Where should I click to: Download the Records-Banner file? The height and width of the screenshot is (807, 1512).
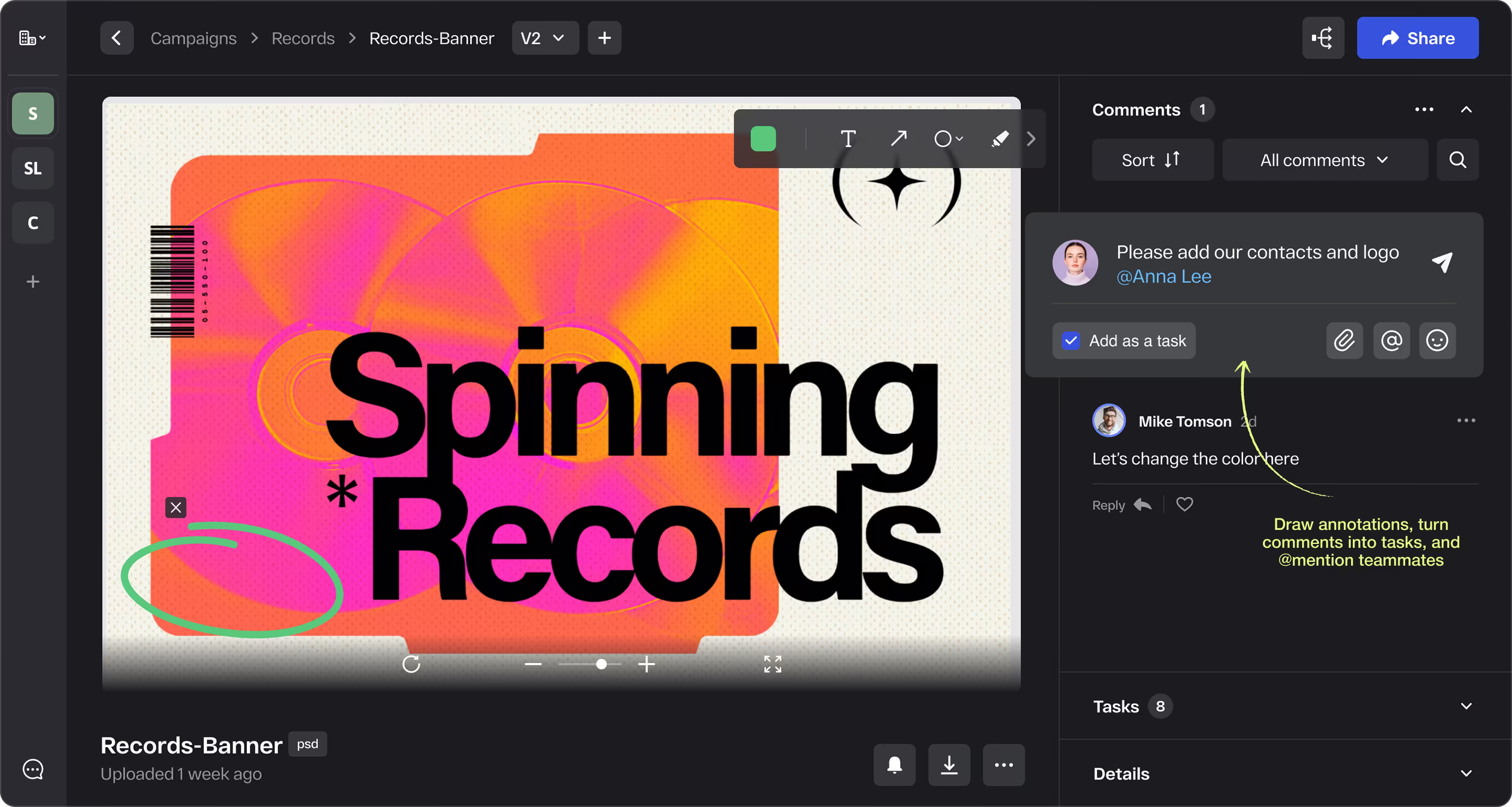948,765
